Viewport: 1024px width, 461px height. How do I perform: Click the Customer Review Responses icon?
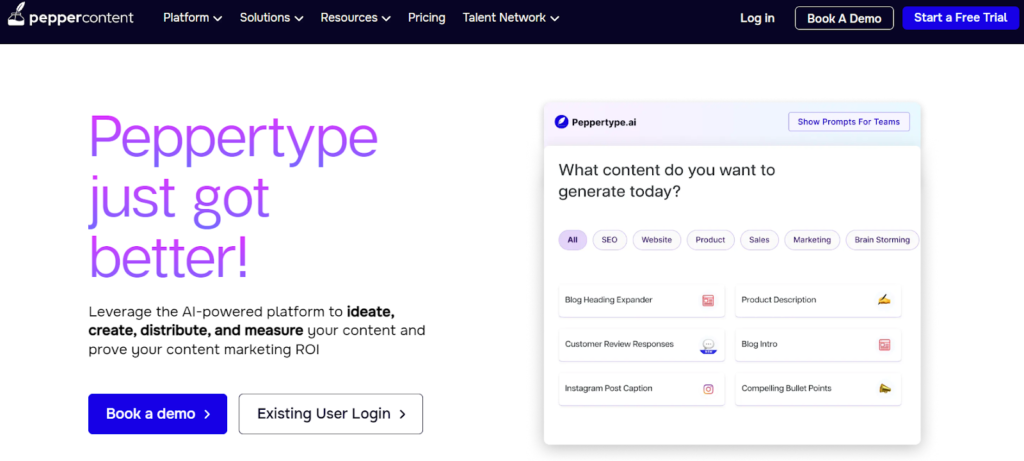pos(708,345)
